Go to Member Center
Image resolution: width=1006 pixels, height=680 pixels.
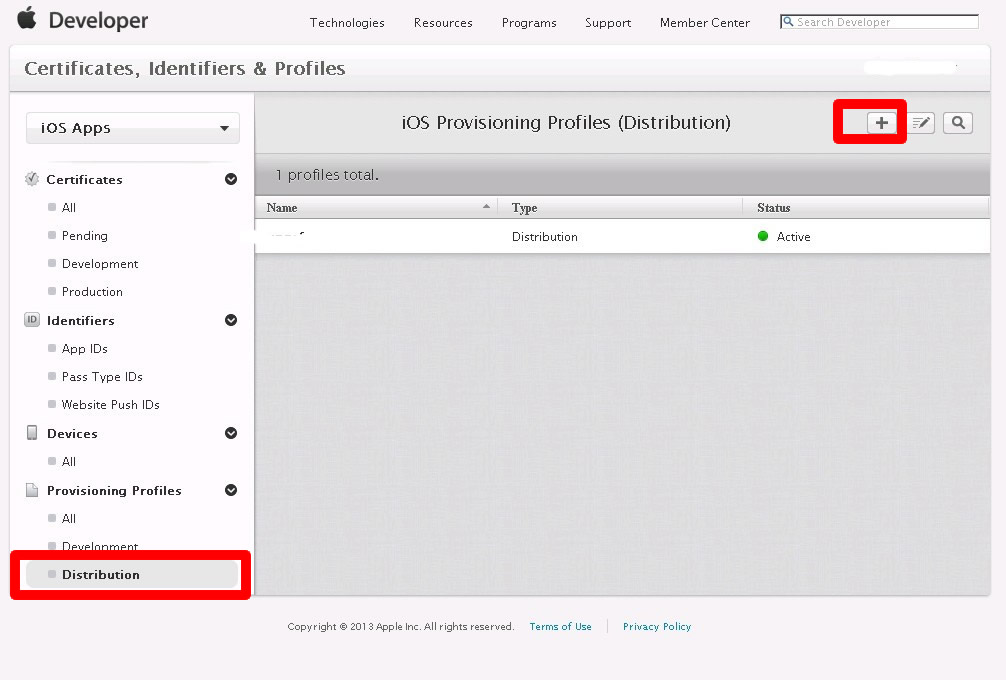704,22
